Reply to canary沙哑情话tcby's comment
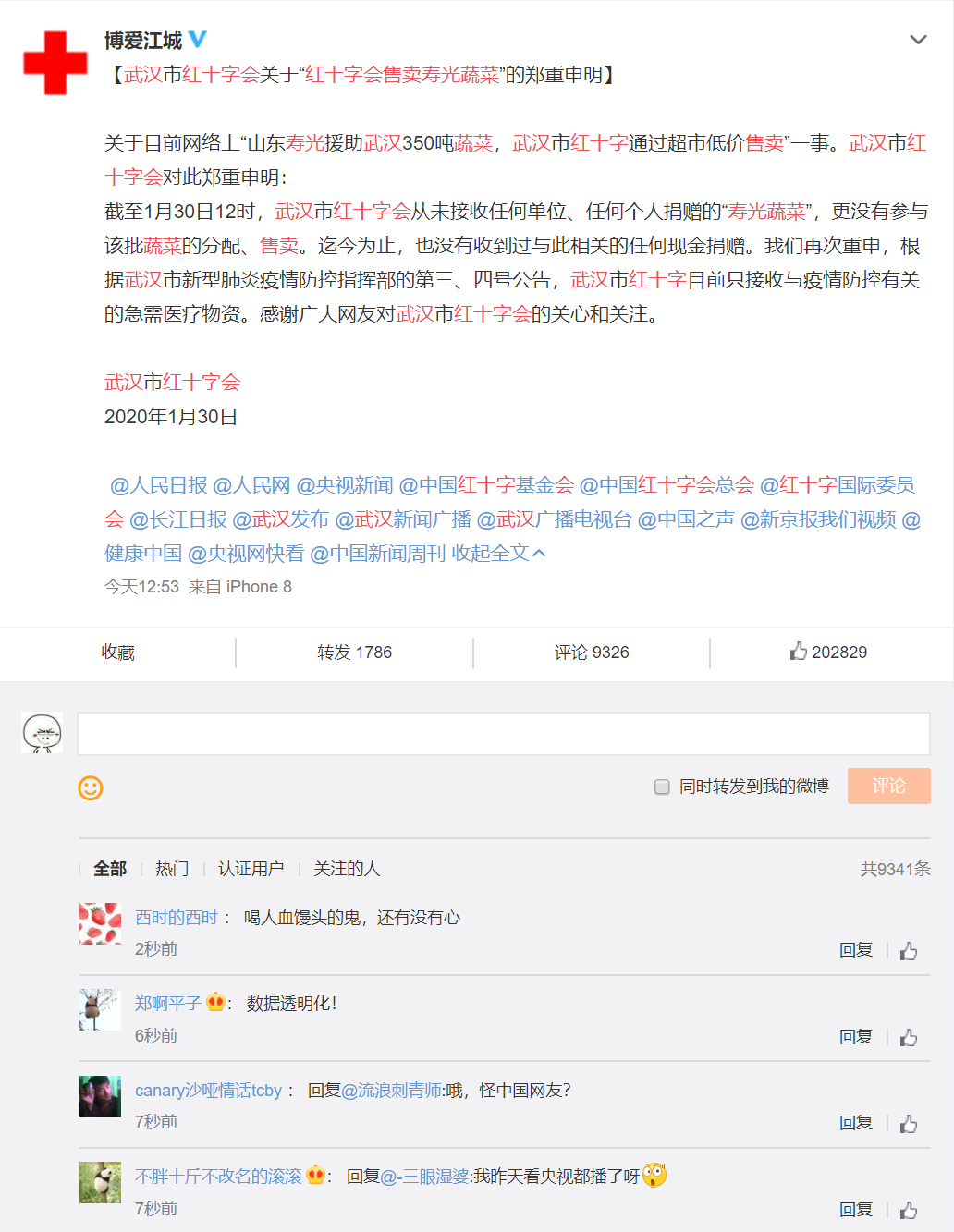Image resolution: width=954 pixels, height=1232 pixels. coord(856,1123)
